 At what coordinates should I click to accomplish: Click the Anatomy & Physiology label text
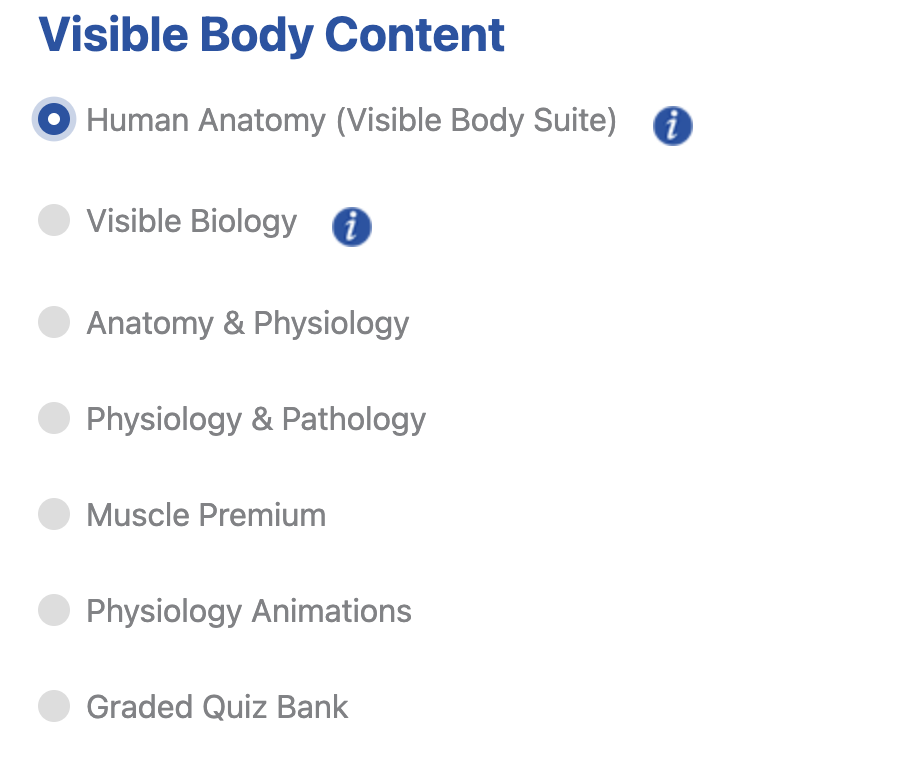pyautogui.click(x=248, y=323)
